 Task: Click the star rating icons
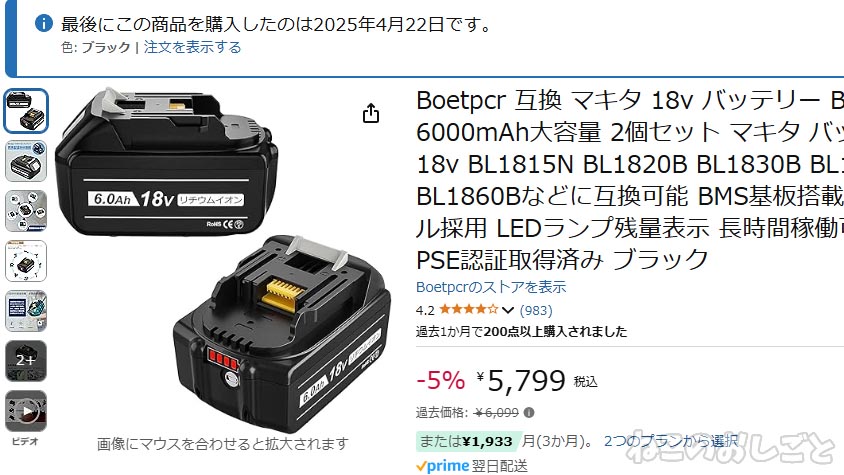[x=468, y=310]
